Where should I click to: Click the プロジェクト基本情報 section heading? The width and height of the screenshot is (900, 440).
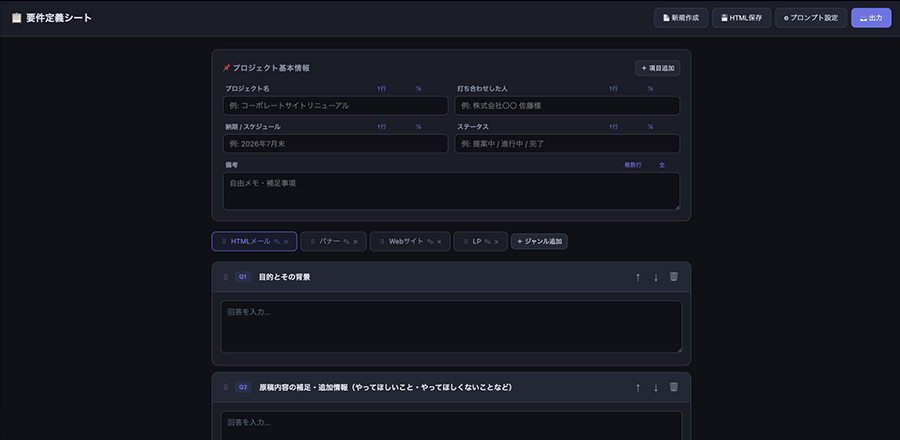pos(271,68)
